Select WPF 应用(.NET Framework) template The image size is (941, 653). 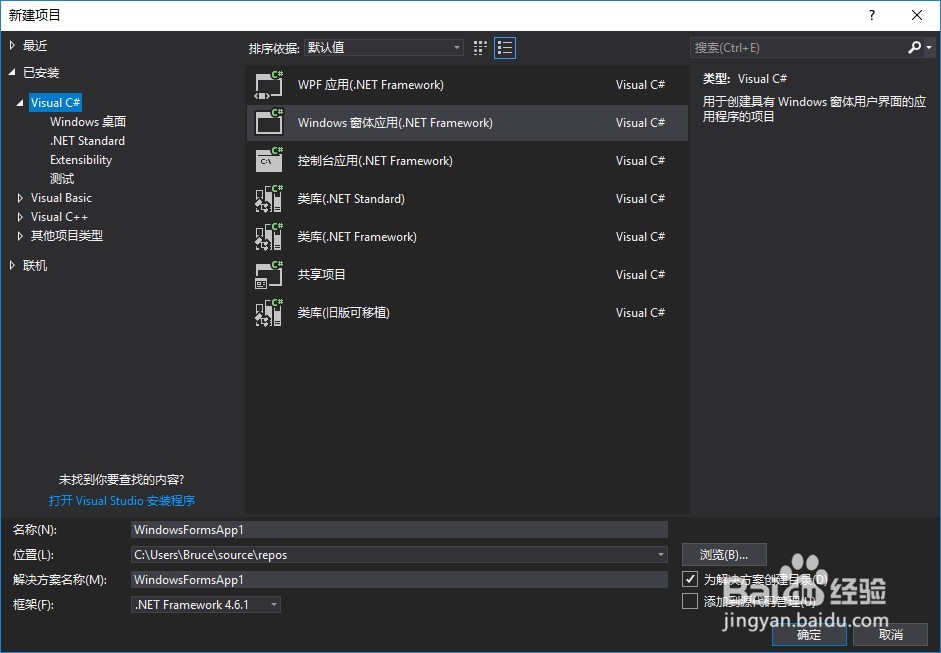[467, 85]
